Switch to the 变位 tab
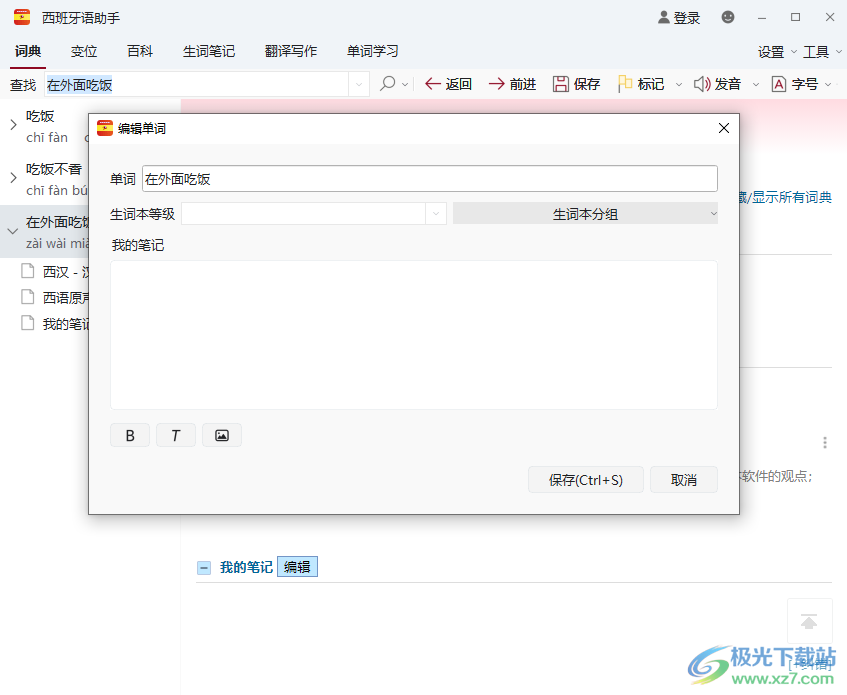Screen dimensions: 847x695 pyautogui.click(x=84, y=51)
